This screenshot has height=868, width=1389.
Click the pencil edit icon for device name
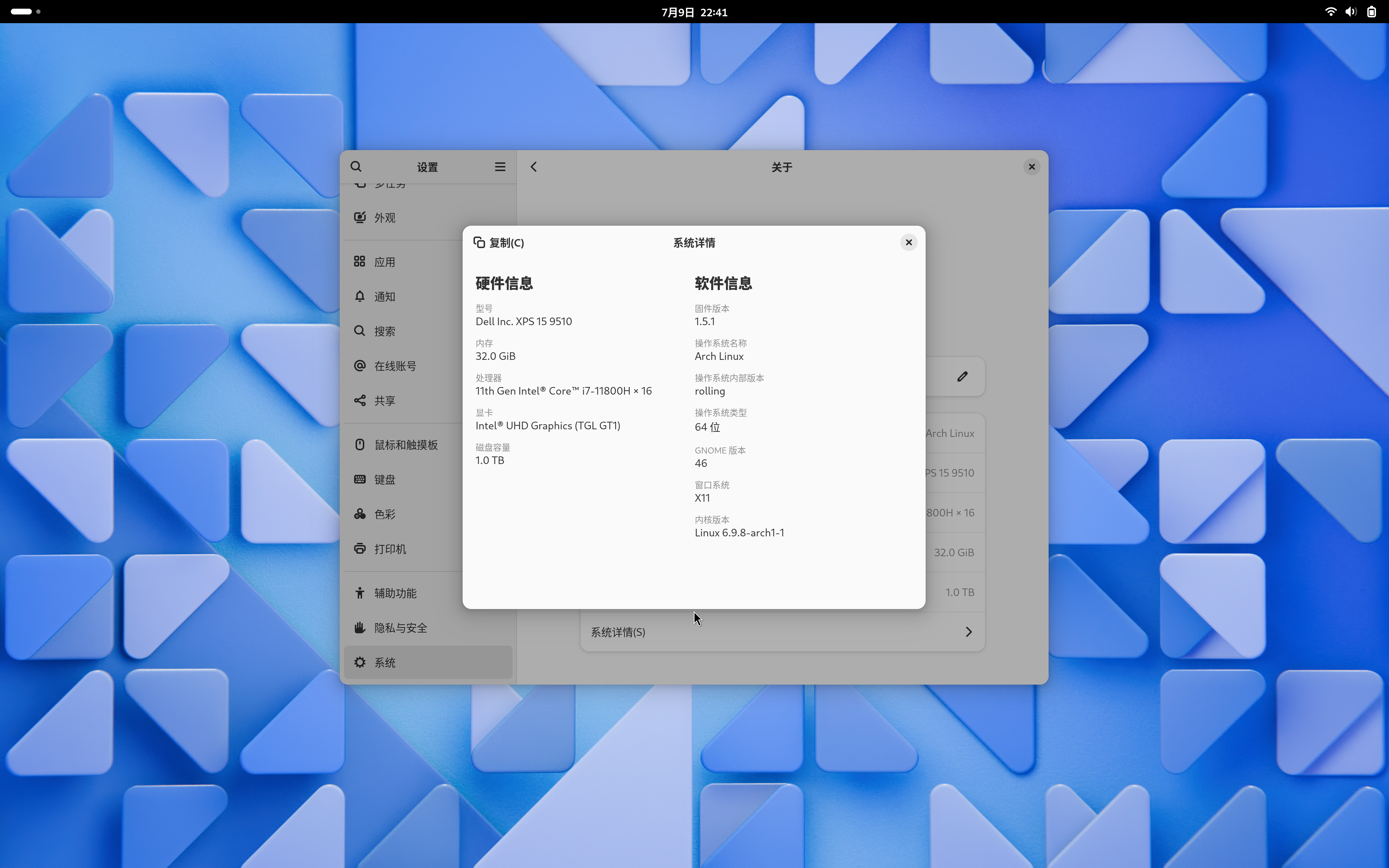(x=963, y=376)
